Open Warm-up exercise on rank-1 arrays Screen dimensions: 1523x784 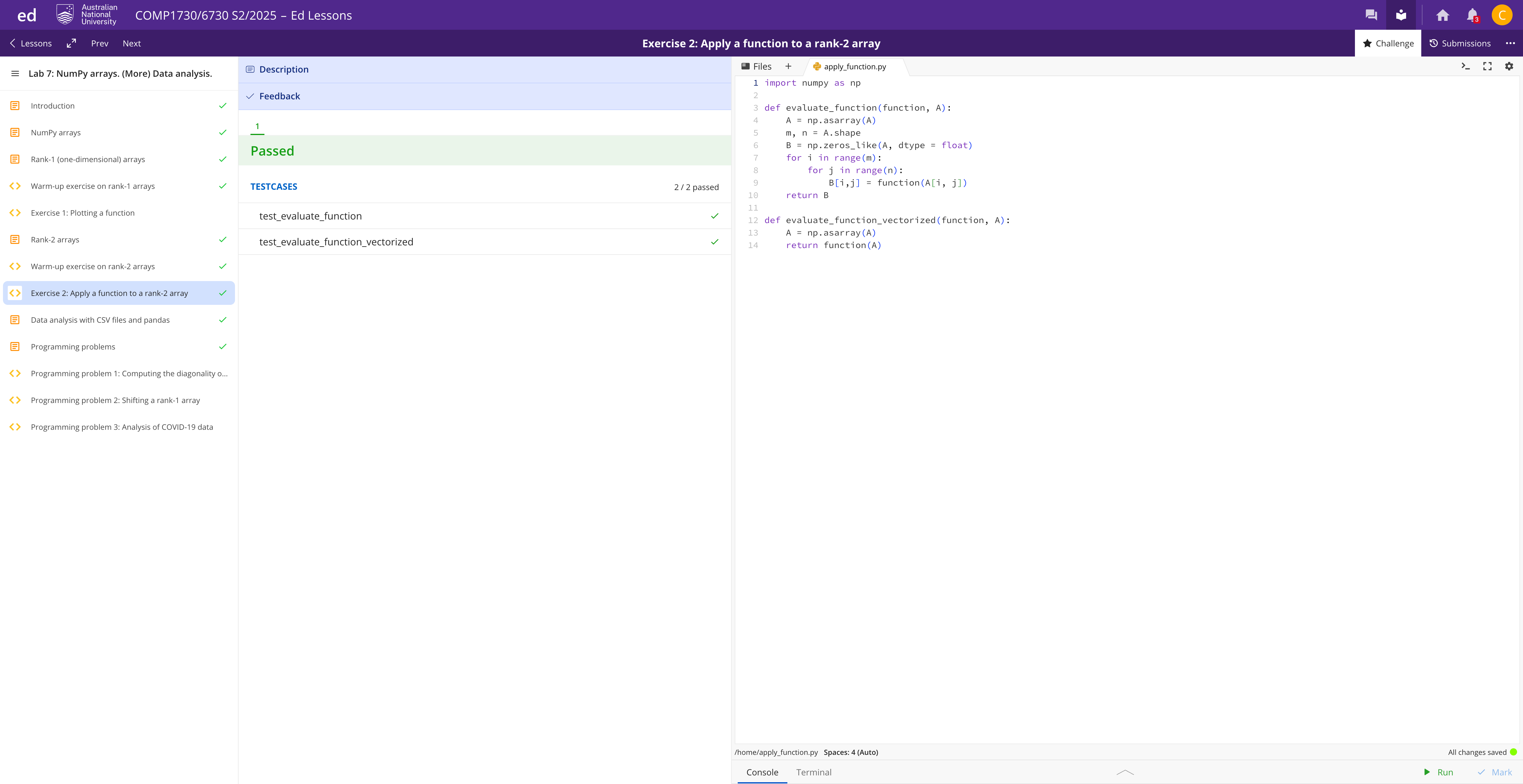(x=119, y=186)
